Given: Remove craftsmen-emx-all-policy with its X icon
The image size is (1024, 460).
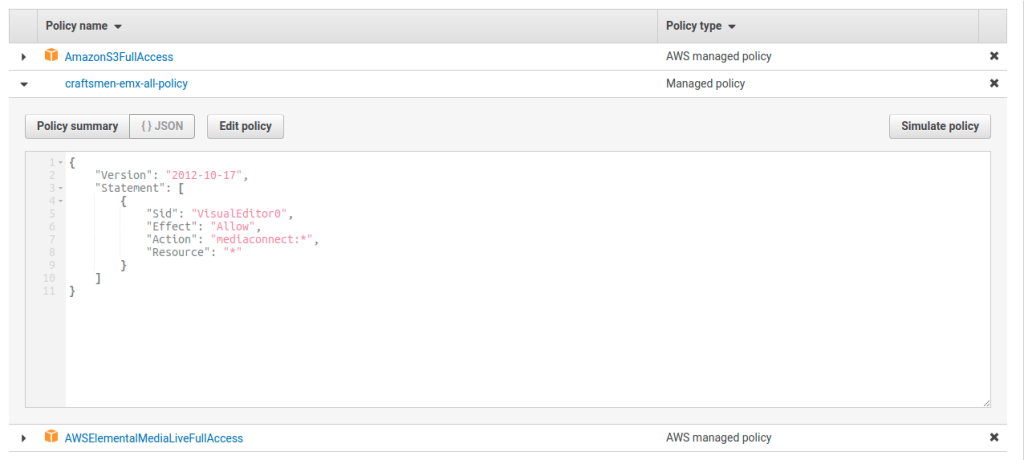Looking at the screenshot, I should point(993,83).
